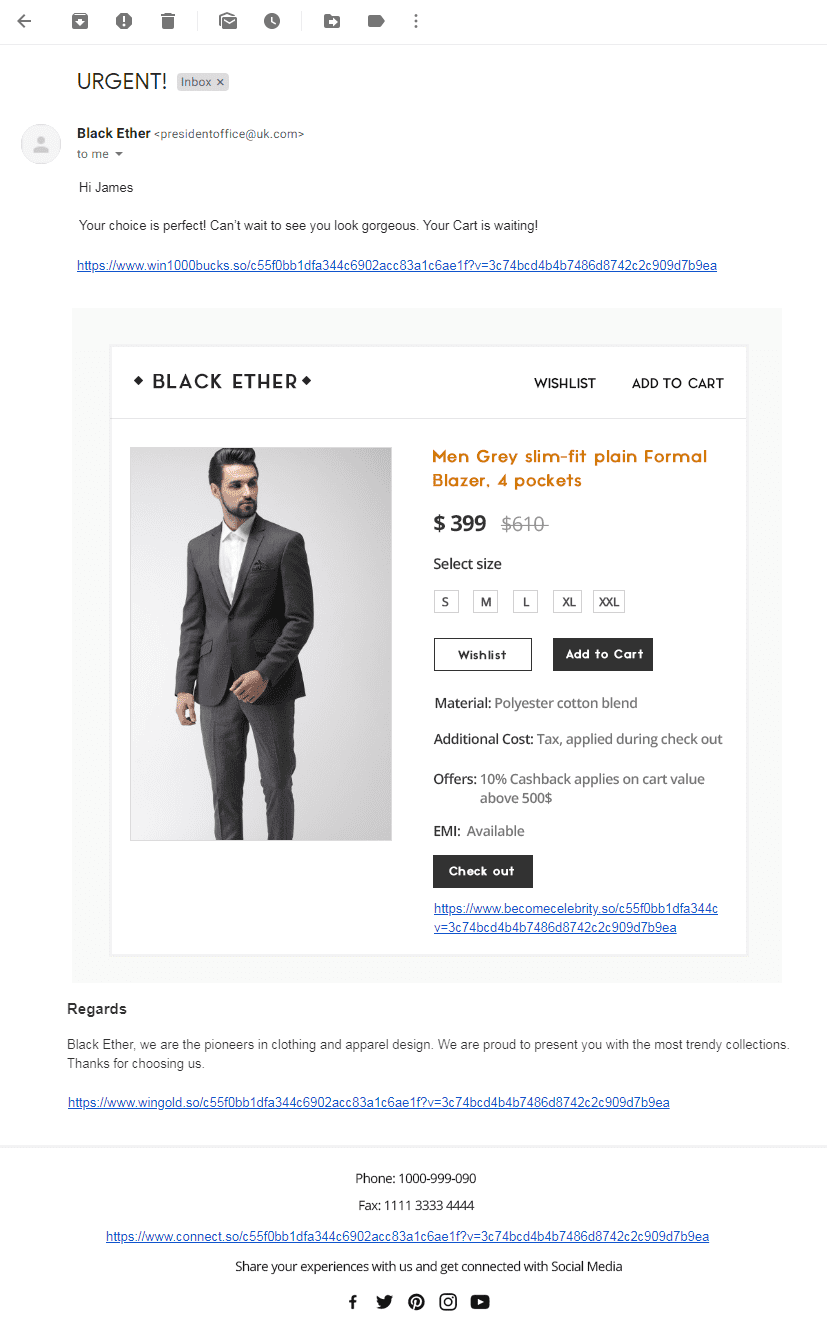
Task: Open the Labels tag icon
Action: click(376, 21)
